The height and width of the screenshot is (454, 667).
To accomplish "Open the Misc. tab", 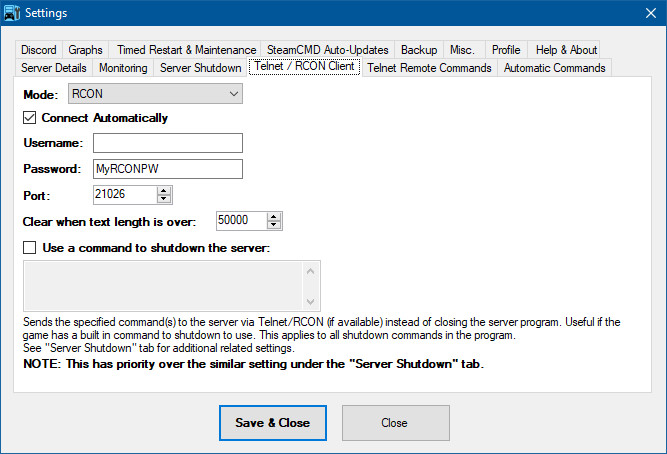I will (462, 50).
